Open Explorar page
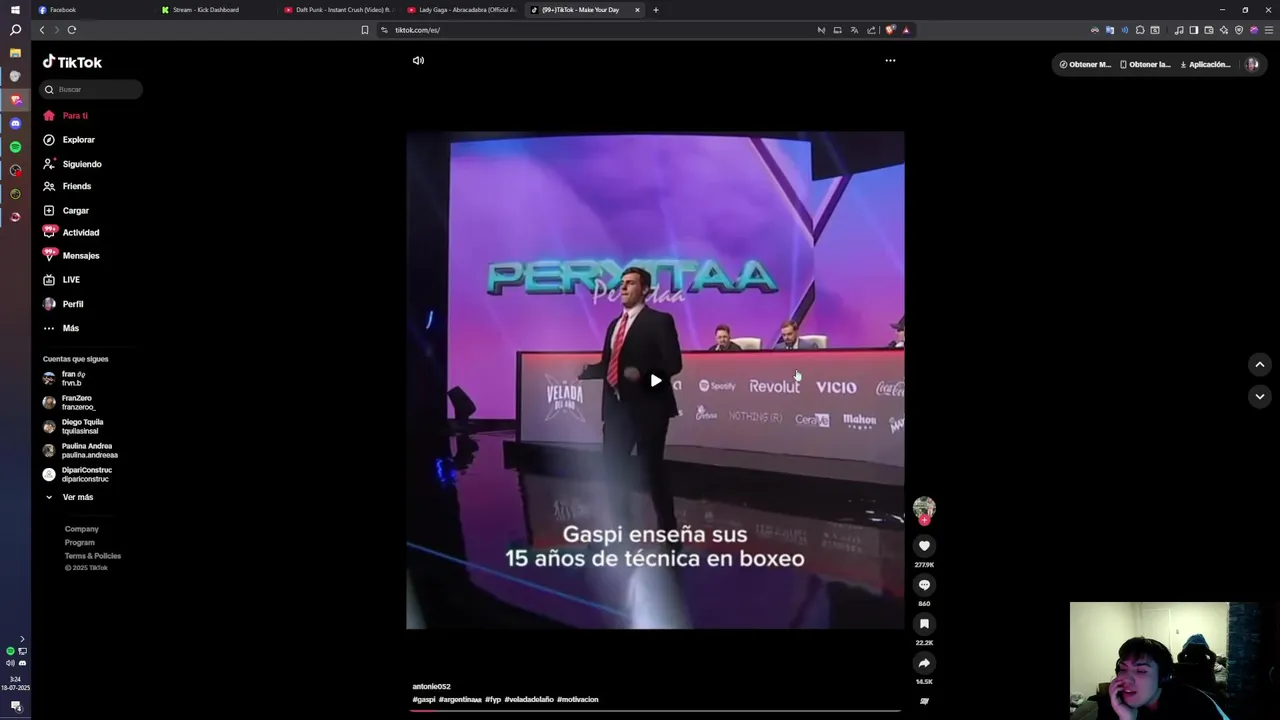 click(69, 140)
